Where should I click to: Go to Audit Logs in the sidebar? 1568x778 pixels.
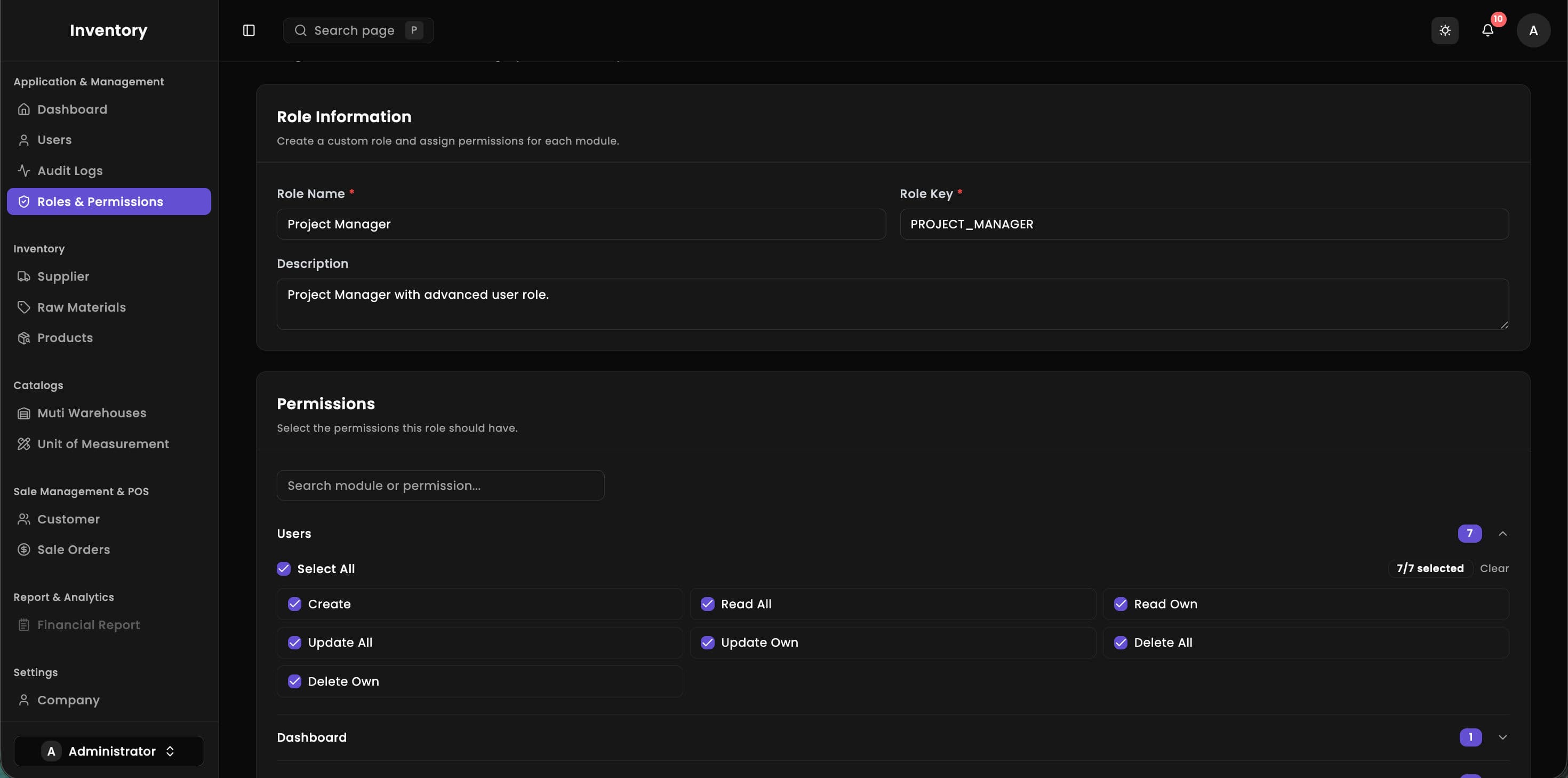click(109, 171)
